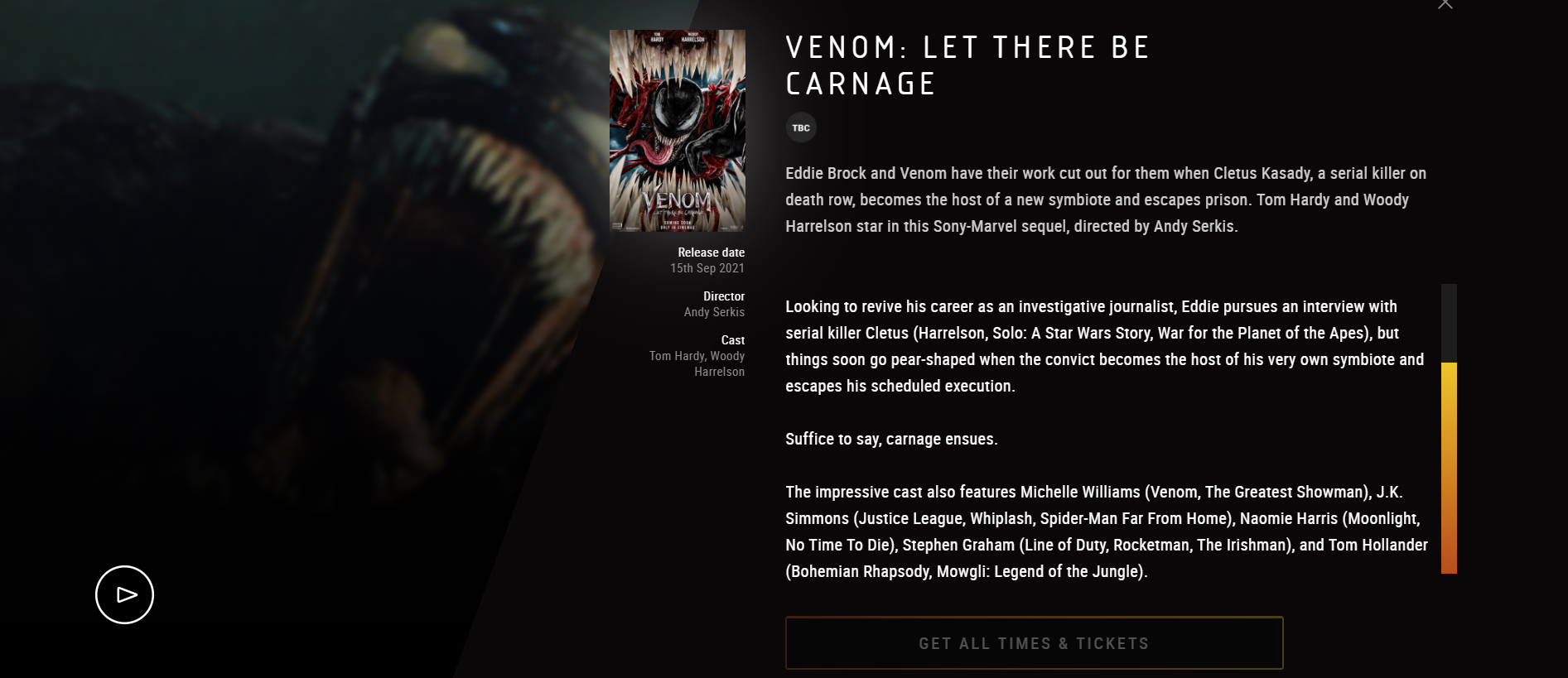
Task: Open the Venom movie poster thumbnail
Action: (678, 131)
